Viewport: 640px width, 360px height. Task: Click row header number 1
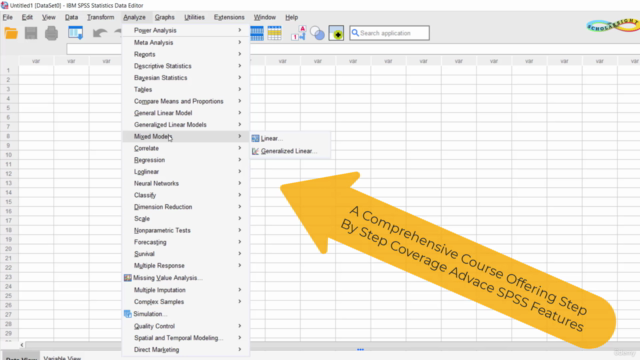(8, 70)
